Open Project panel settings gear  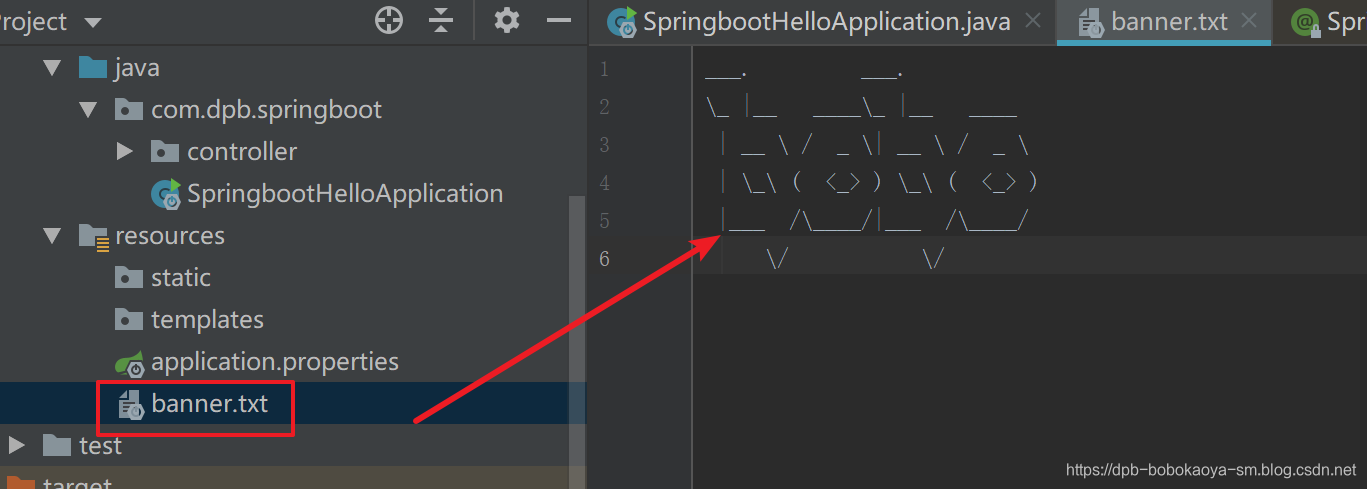click(507, 20)
